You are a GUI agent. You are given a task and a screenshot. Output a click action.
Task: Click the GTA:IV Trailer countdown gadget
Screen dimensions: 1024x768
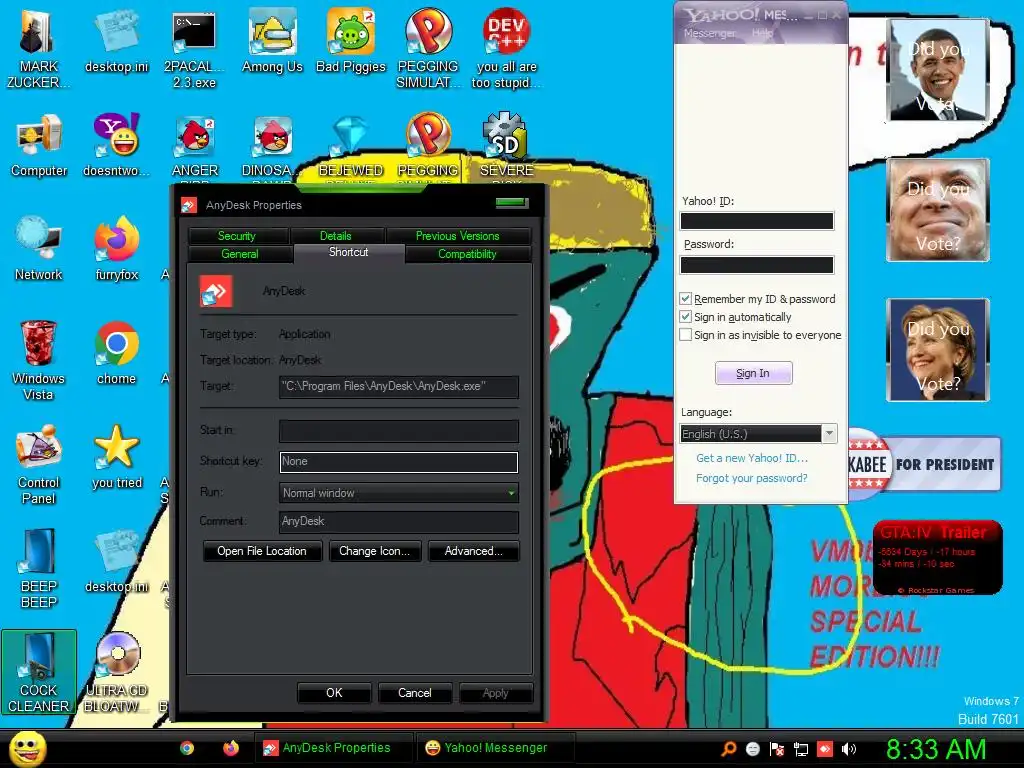[938, 558]
